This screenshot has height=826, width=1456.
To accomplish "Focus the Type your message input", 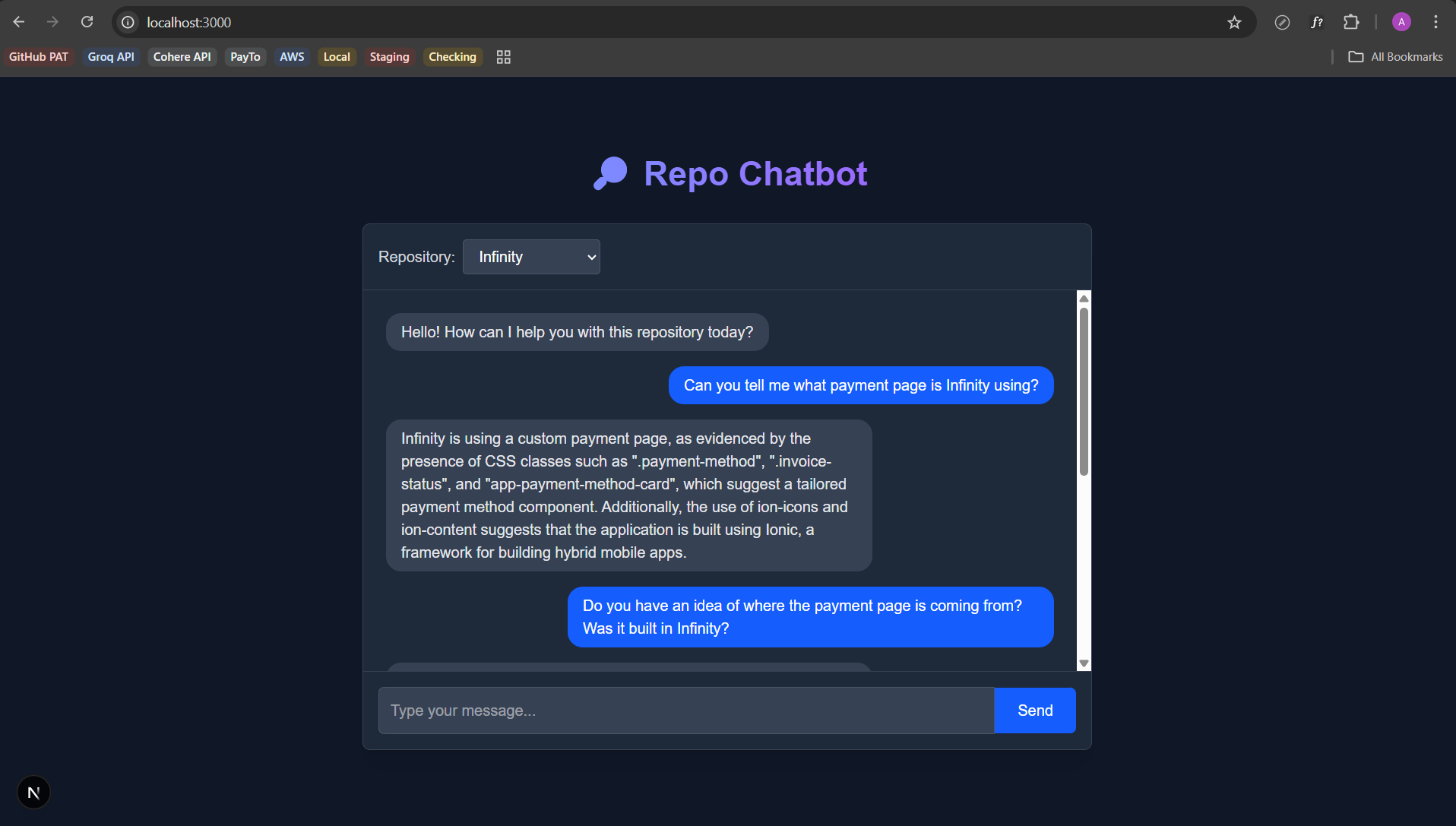I will point(685,710).
